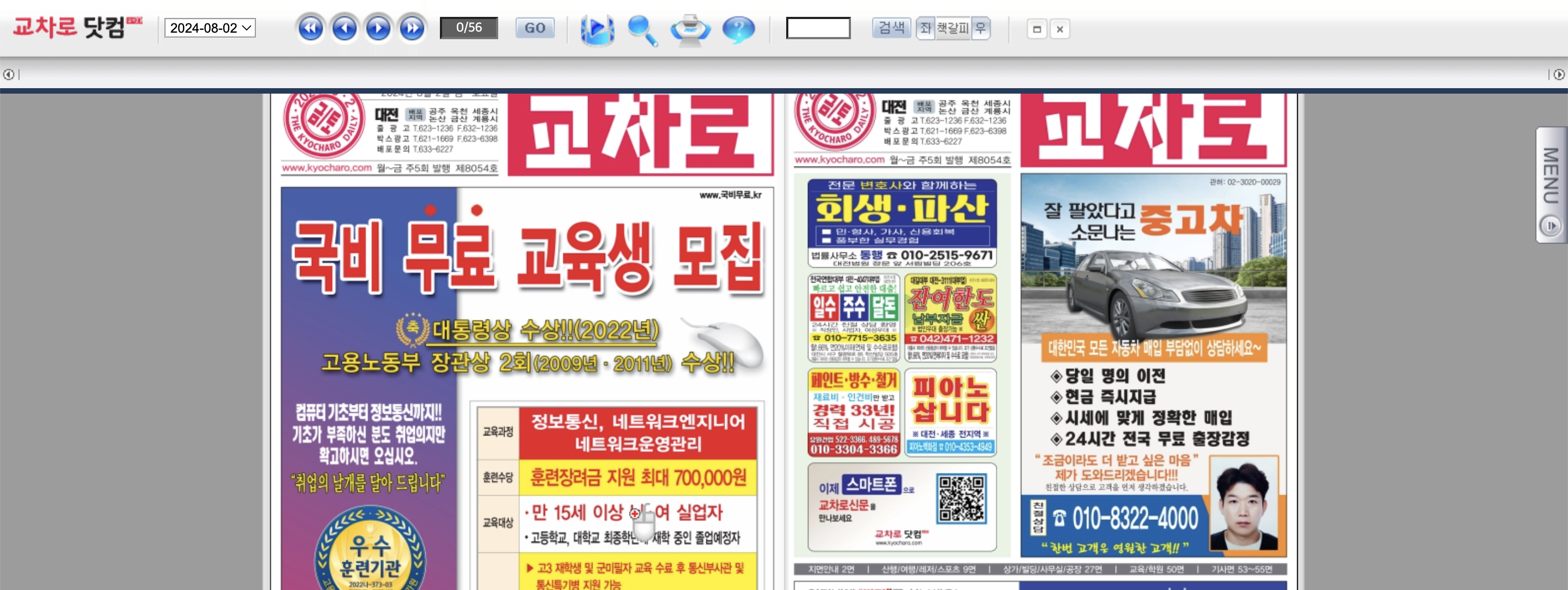Advance to the next newspaper page icon
The width and height of the screenshot is (1568, 590).
[x=378, y=28]
